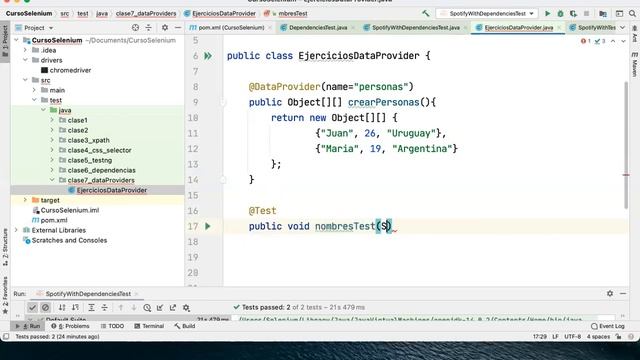Export test results icon
This screenshot has height=360, width=640.
(173, 307)
